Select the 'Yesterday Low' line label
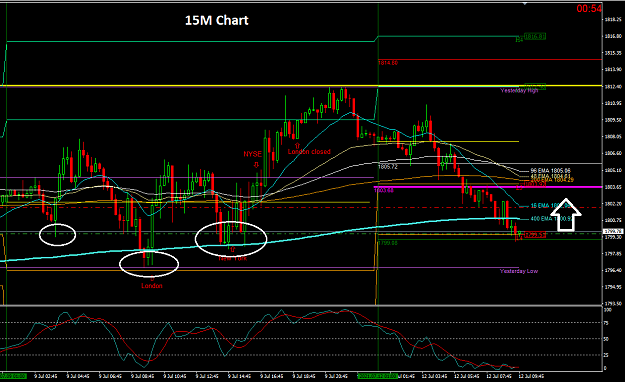This screenshot has width=625, height=383. point(519,271)
